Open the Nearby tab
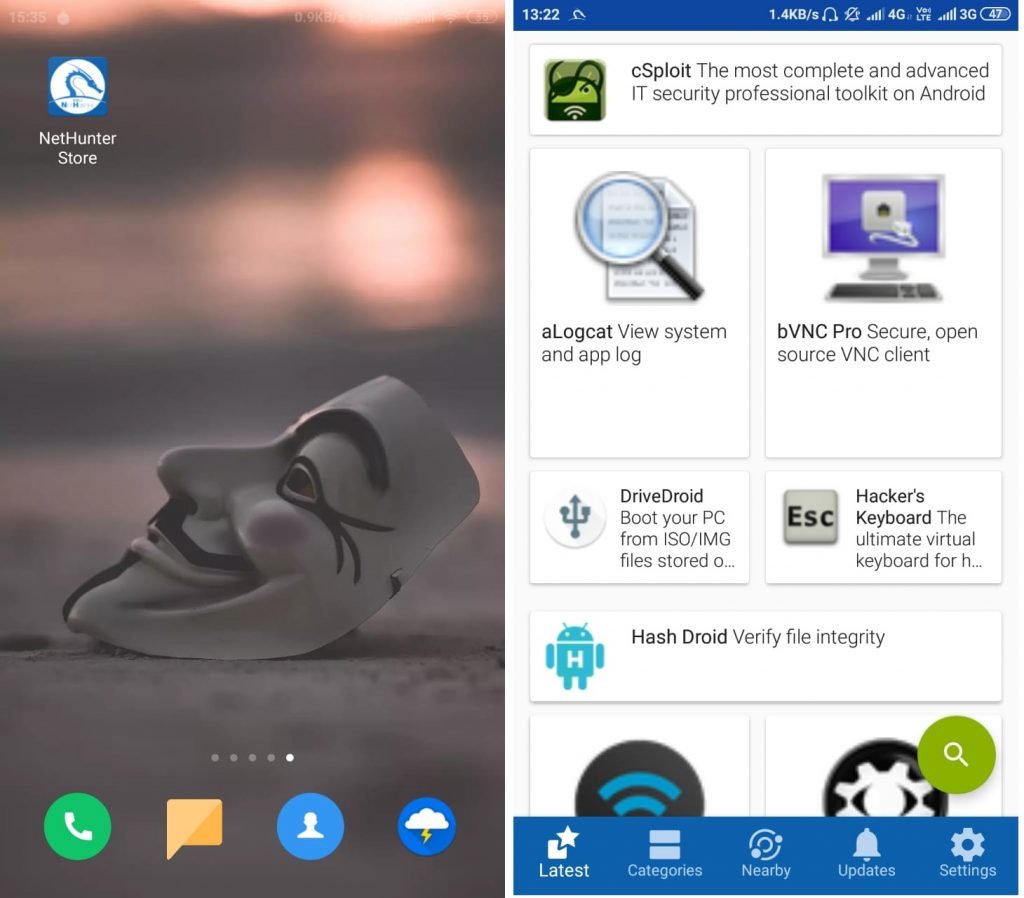This screenshot has width=1024, height=898. tap(765, 853)
